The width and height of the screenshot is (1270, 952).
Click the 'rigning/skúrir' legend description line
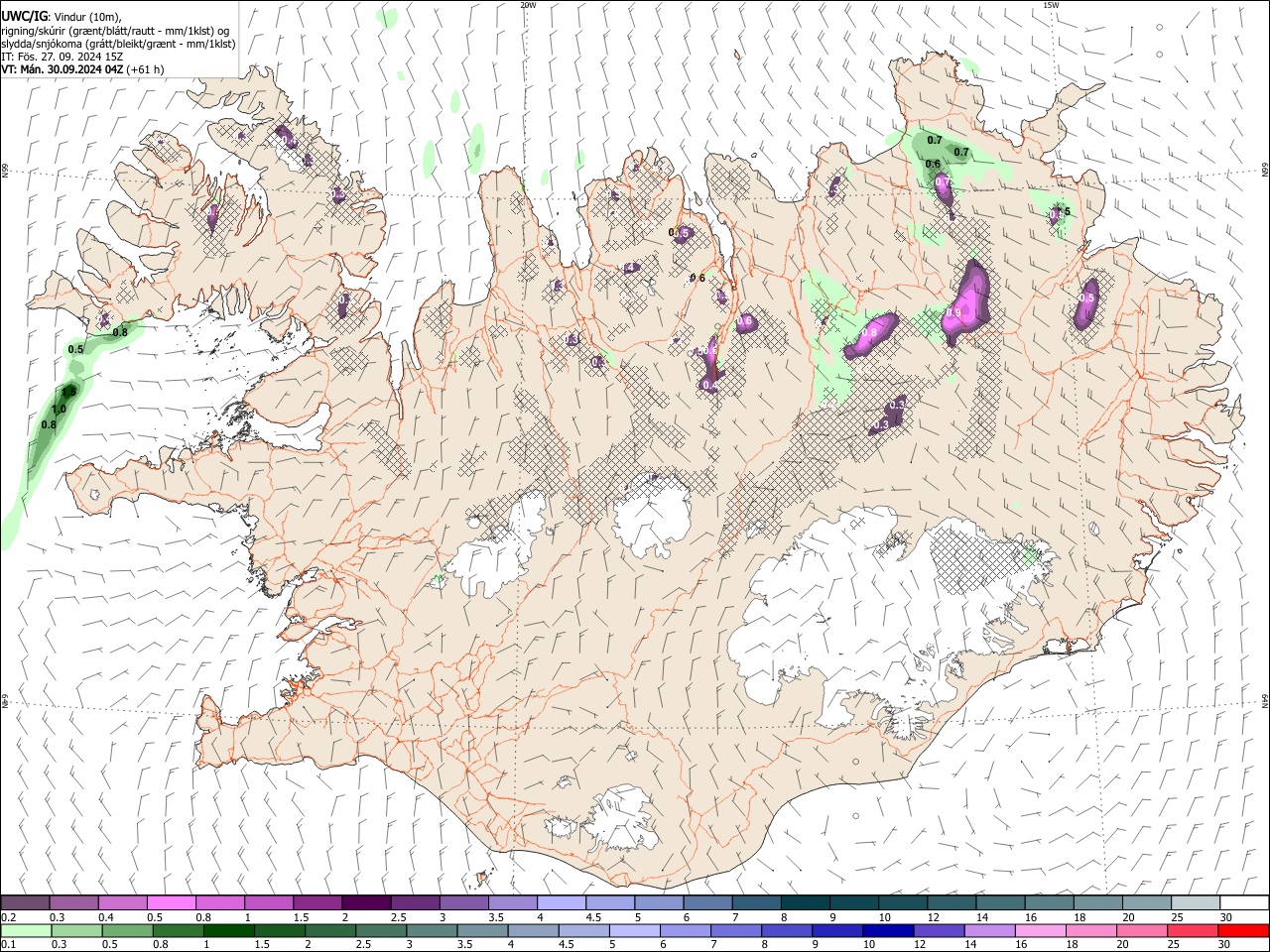click(x=115, y=30)
